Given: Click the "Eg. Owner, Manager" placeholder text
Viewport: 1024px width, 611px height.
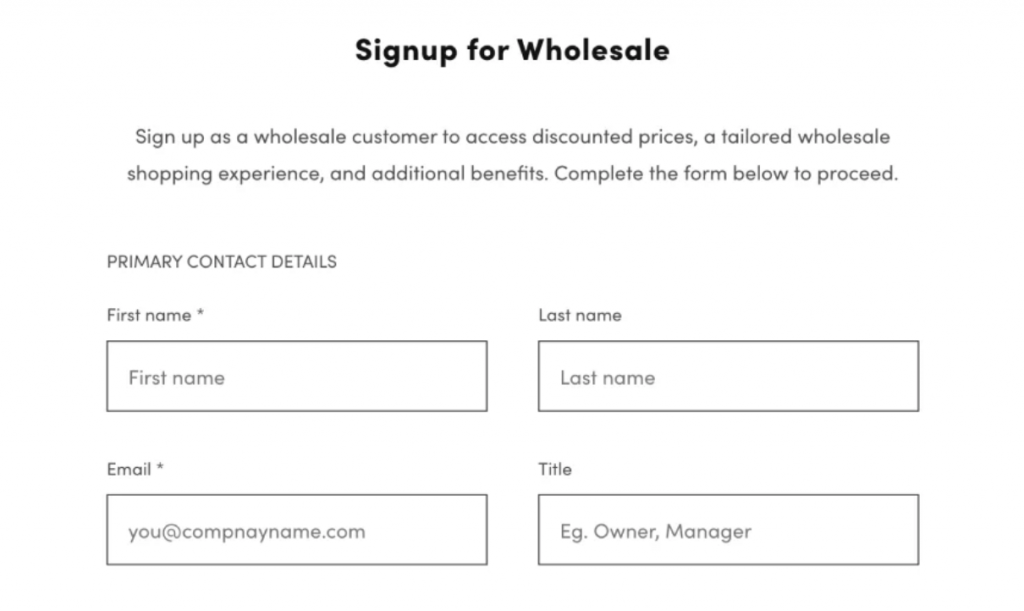Looking at the screenshot, I should pos(655,531).
